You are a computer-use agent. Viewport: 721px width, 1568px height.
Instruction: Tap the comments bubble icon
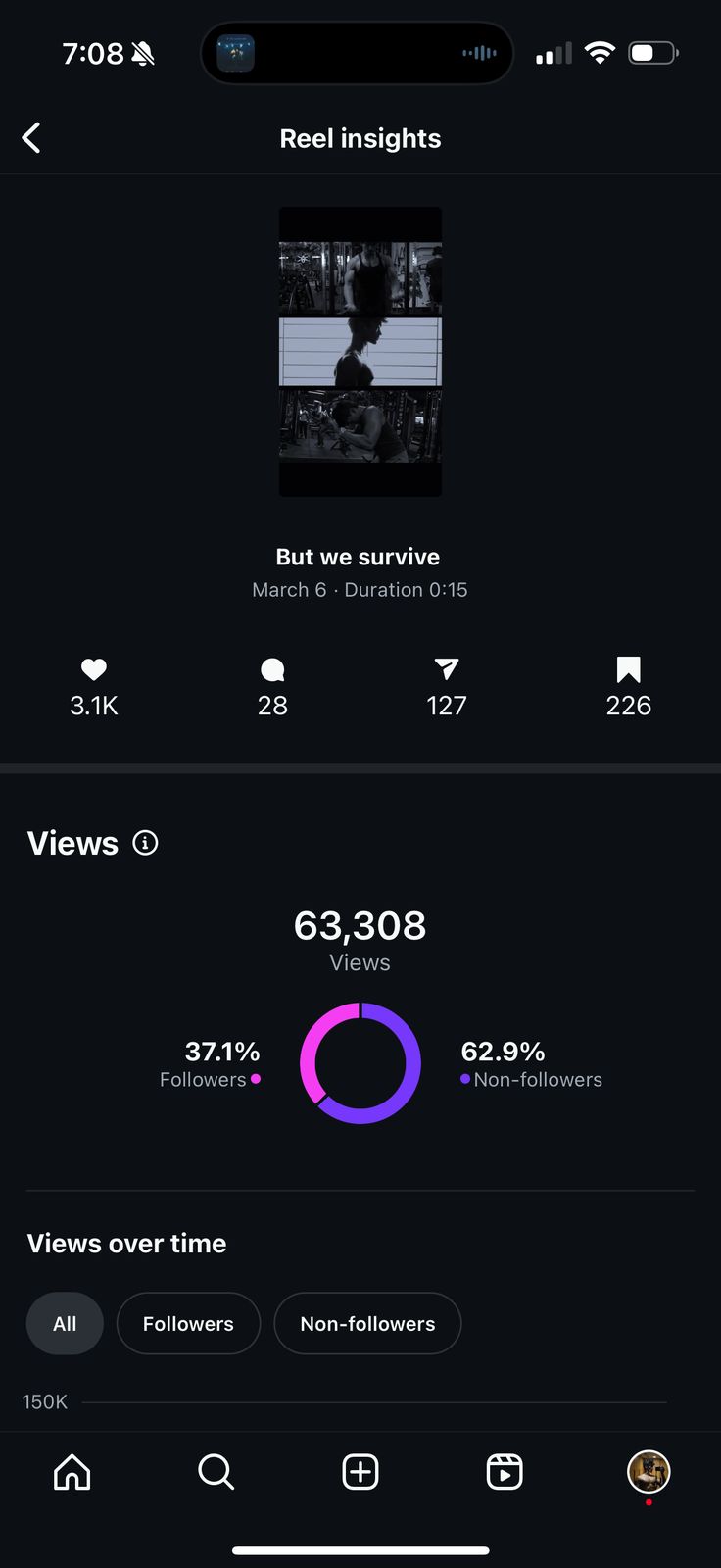click(x=272, y=669)
